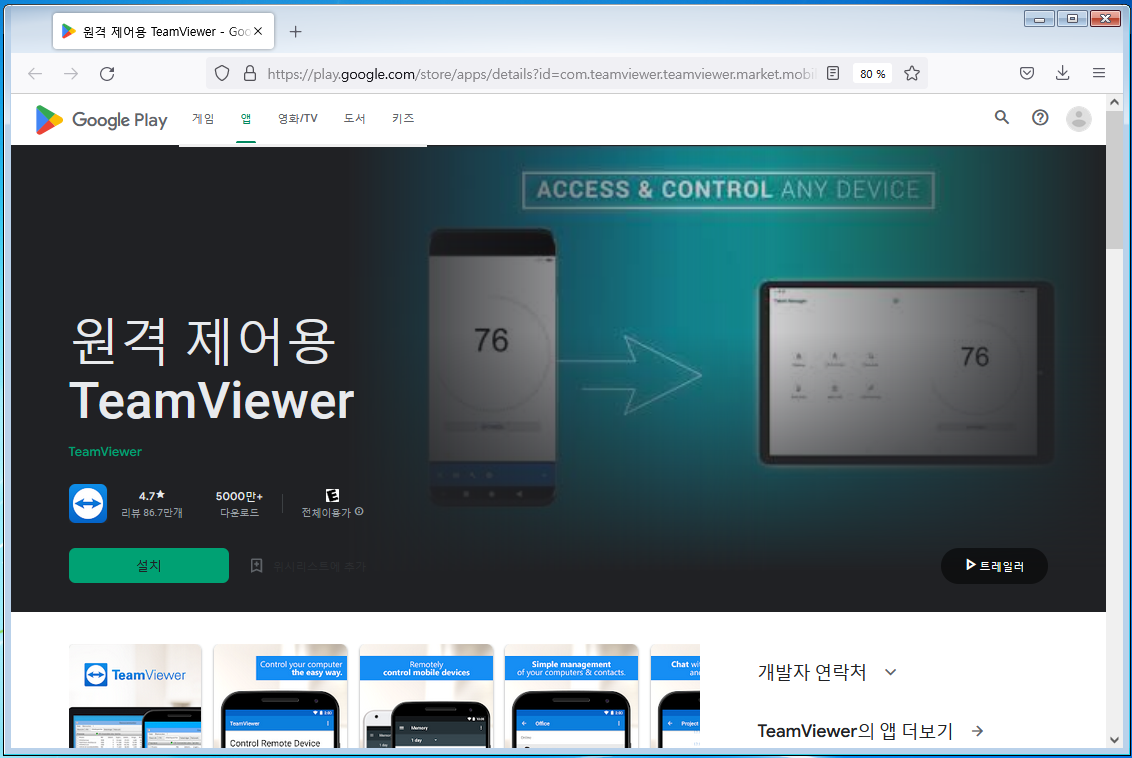
Task: Click the content rating E badge
Action: coord(332,495)
